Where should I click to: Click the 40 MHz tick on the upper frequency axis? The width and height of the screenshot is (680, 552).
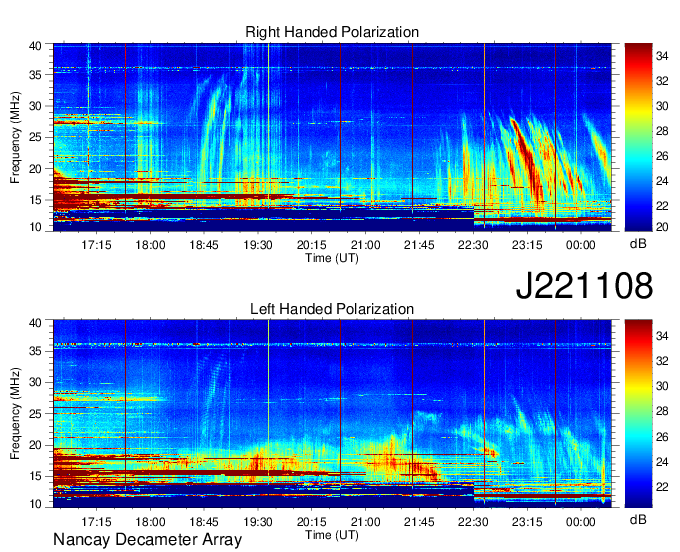point(35,46)
